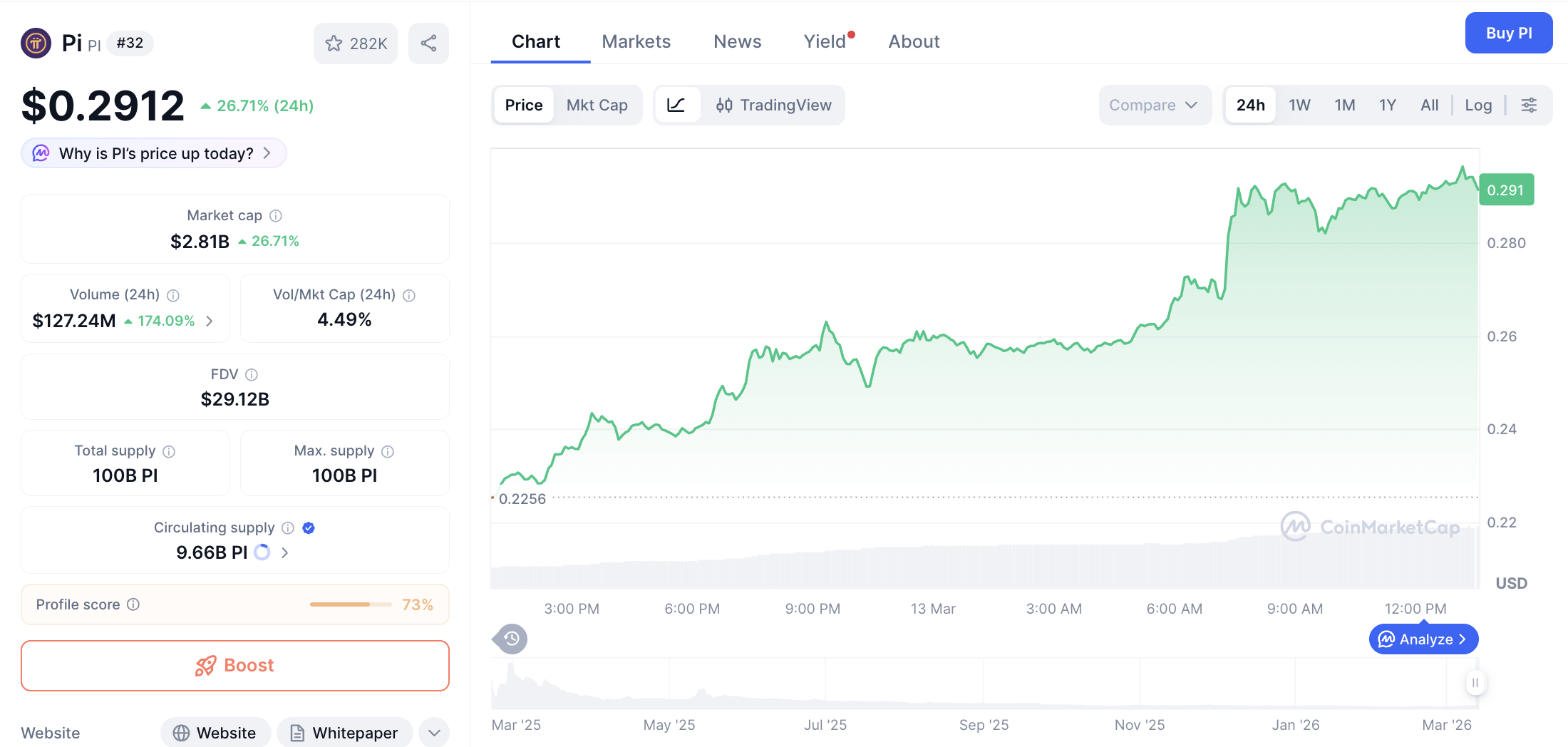Switch the chart to Mkt Cap view
The image size is (1568, 747).
pyautogui.click(x=597, y=105)
